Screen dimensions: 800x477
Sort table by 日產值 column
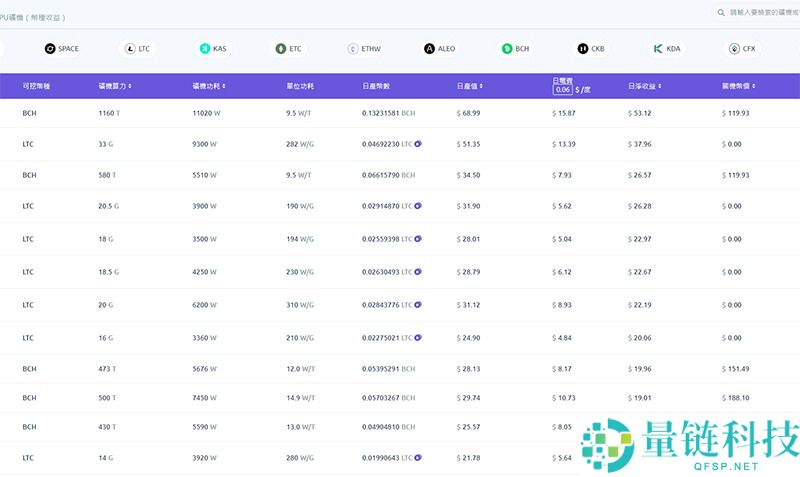pyautogui.click(x=472, y=87)
